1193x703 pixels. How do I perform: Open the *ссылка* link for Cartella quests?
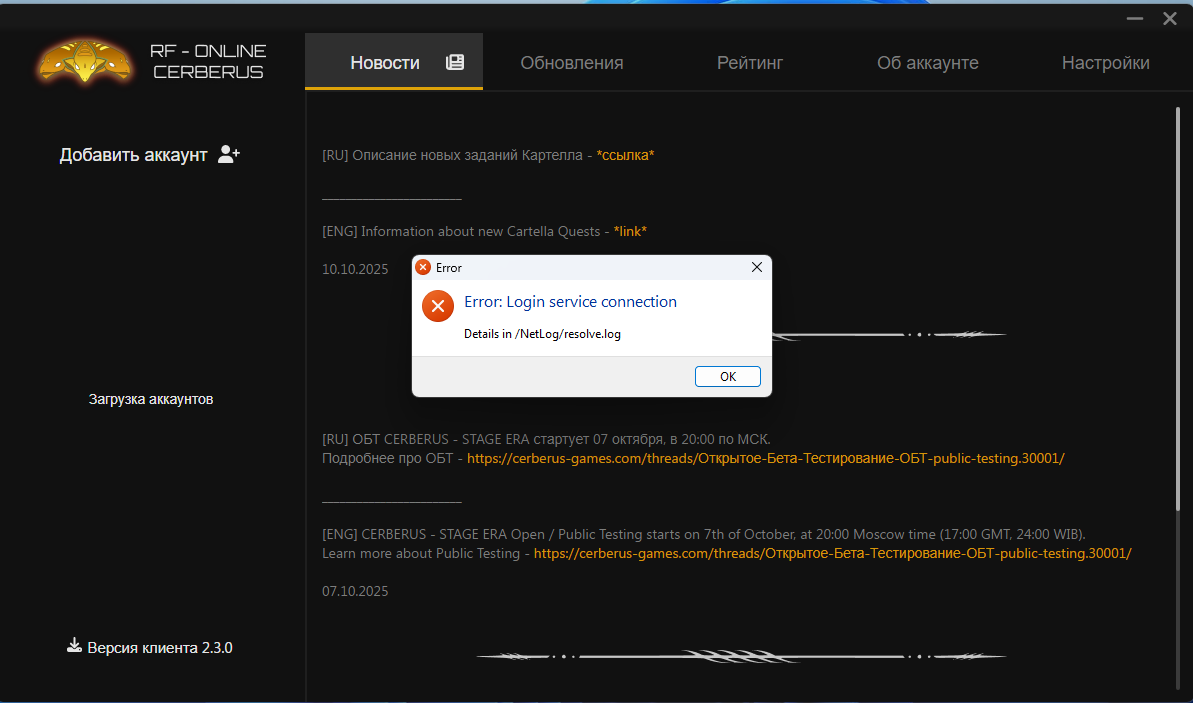click(625, 155)
